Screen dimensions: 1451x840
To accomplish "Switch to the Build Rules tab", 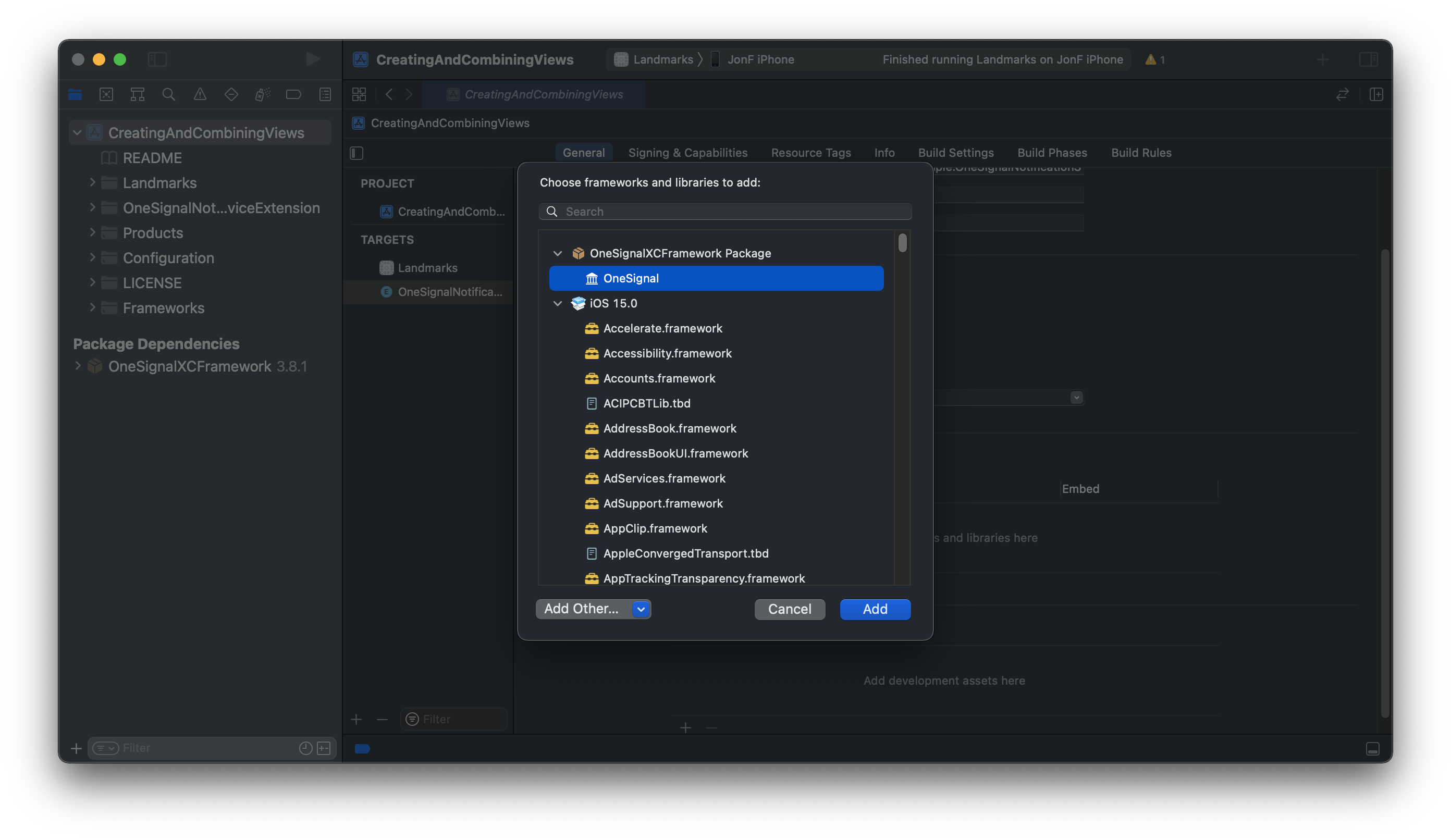I will pyautogui.click(x=1141, y=153).
